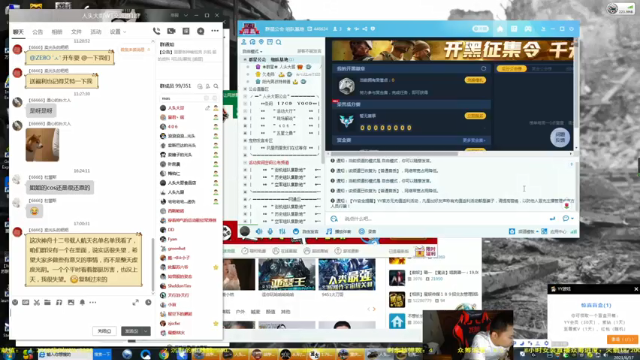This screenshot has height=360, width=640.
Task: Start a video call in QQ group
Action: point(171,31)
